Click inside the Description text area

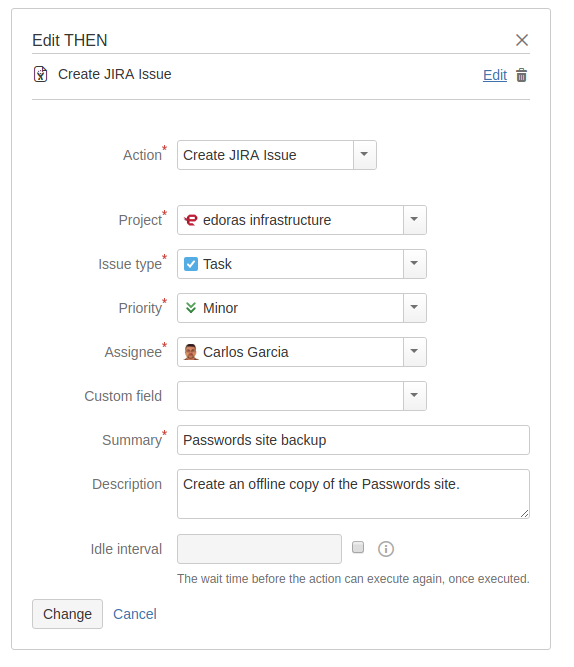[353, 494]
